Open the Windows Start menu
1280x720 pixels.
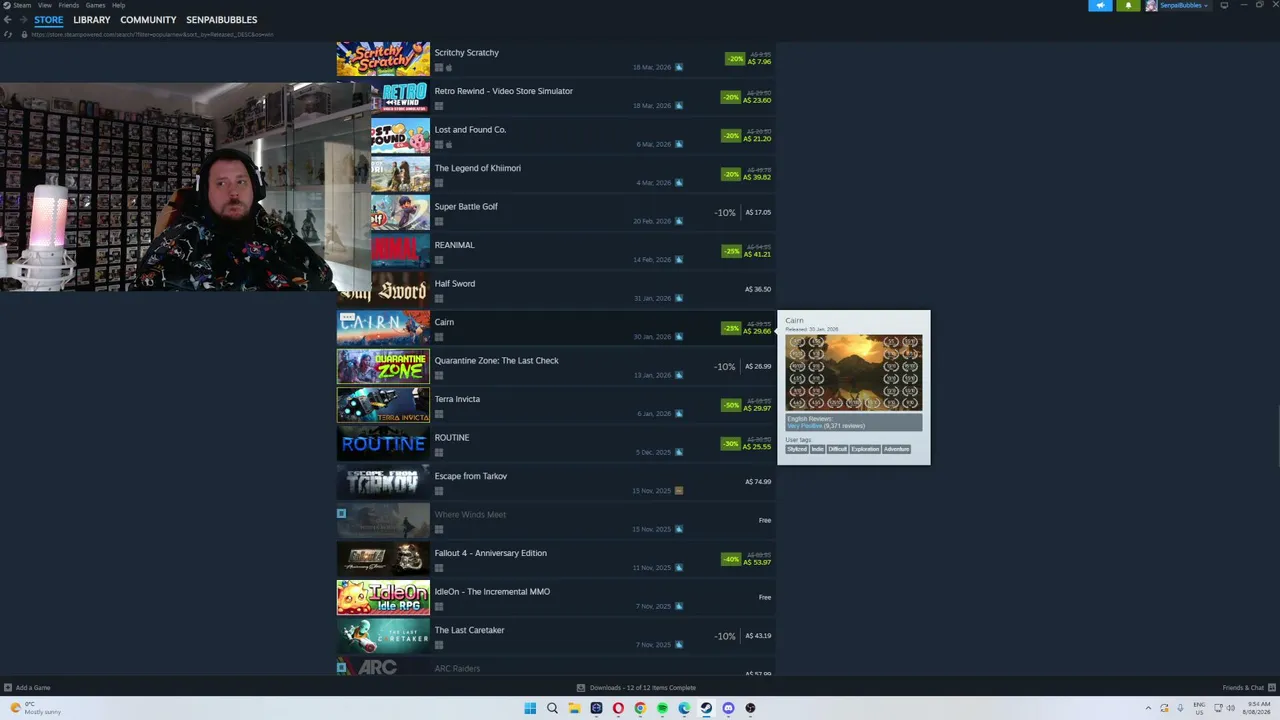click(x=530, y=709)
